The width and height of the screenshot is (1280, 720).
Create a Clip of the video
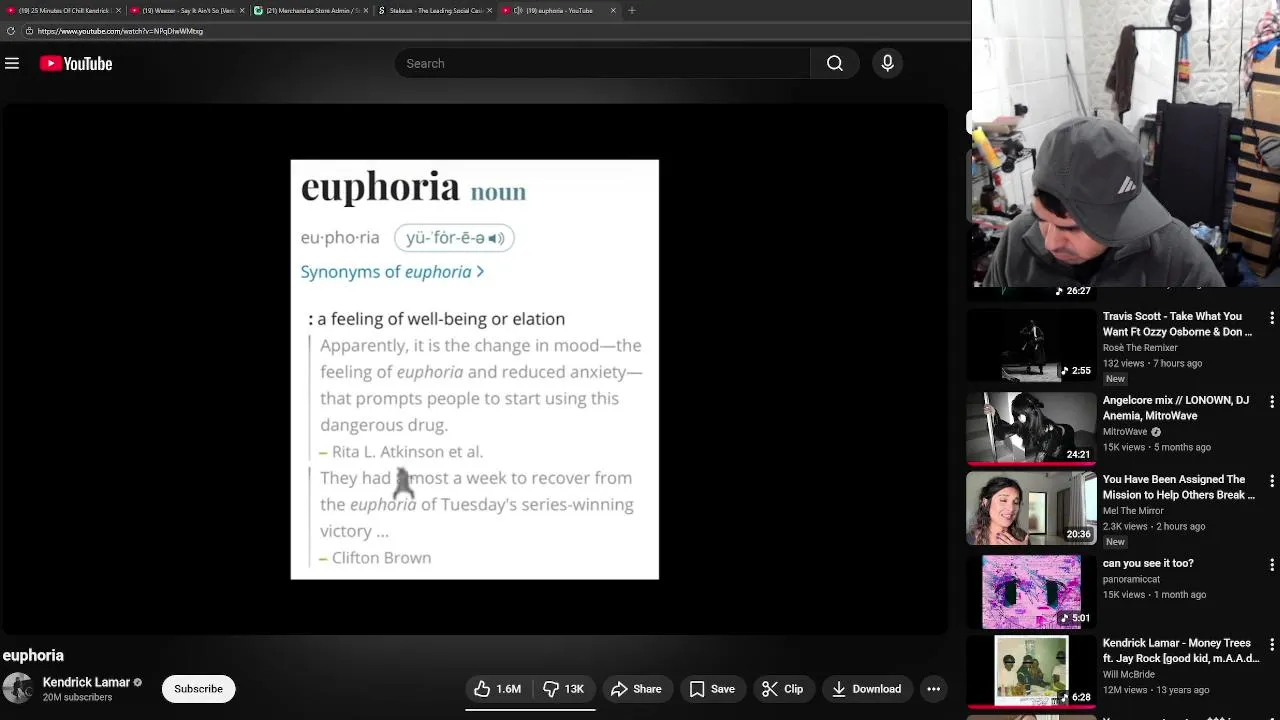782,689
